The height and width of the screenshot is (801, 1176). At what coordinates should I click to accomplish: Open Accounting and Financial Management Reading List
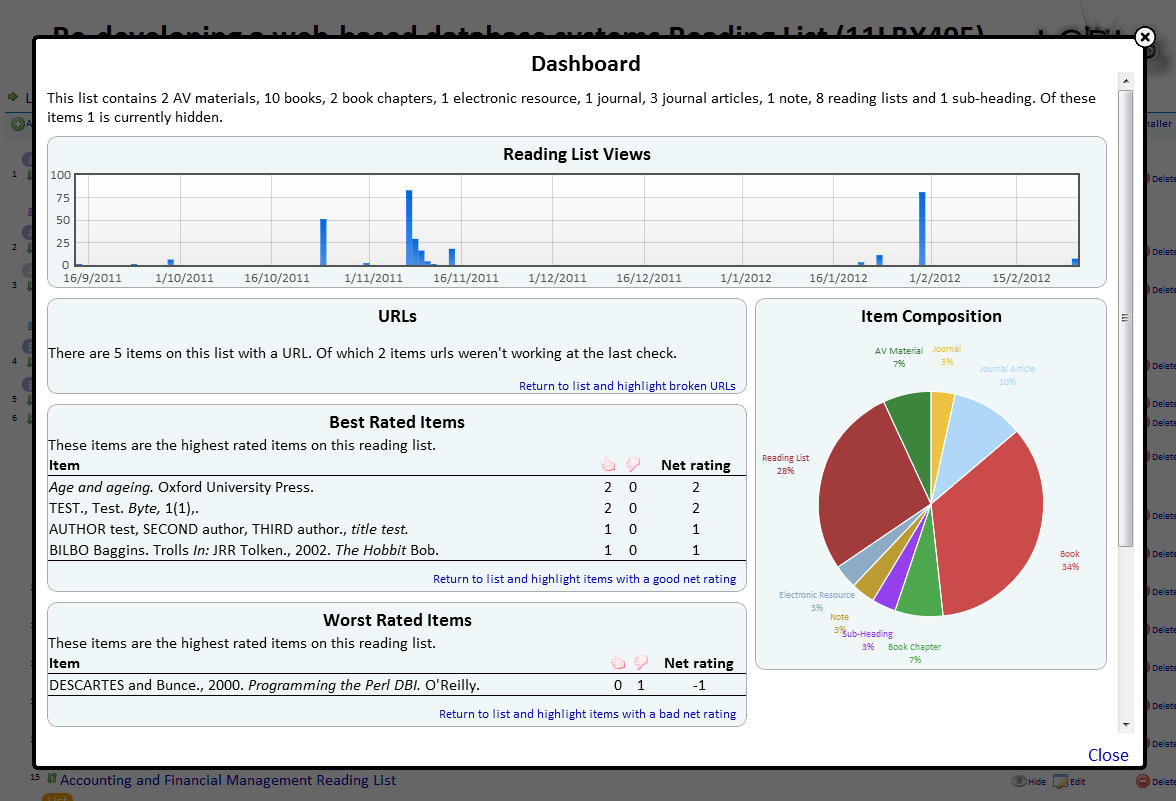227,780
